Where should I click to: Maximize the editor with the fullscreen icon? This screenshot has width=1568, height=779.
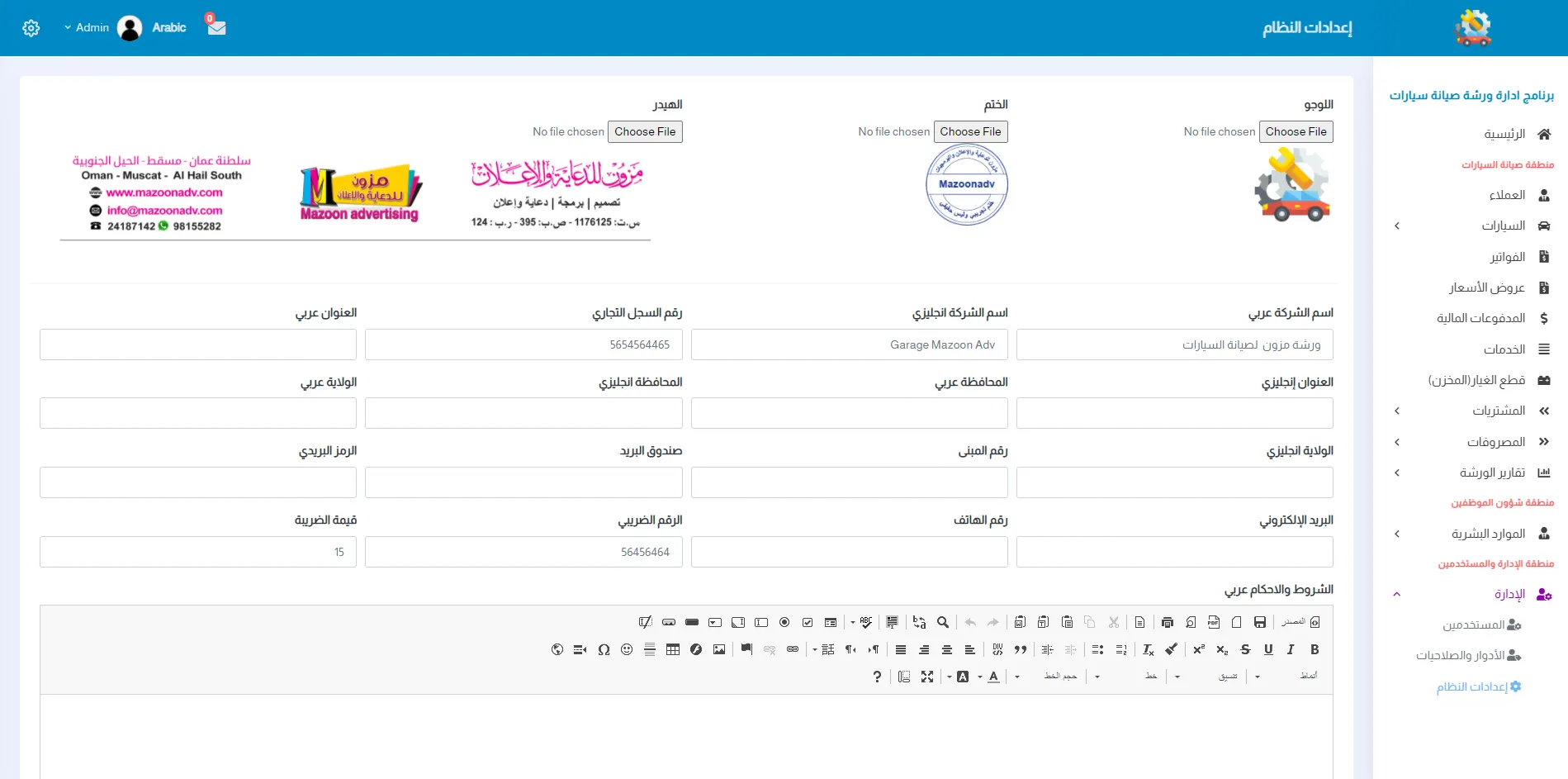click(927, 677)
